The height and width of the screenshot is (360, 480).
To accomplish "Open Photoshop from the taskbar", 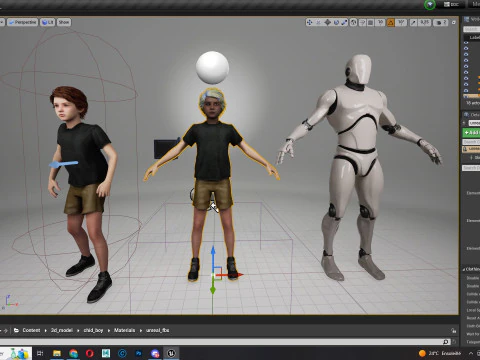I will [138, 353].
